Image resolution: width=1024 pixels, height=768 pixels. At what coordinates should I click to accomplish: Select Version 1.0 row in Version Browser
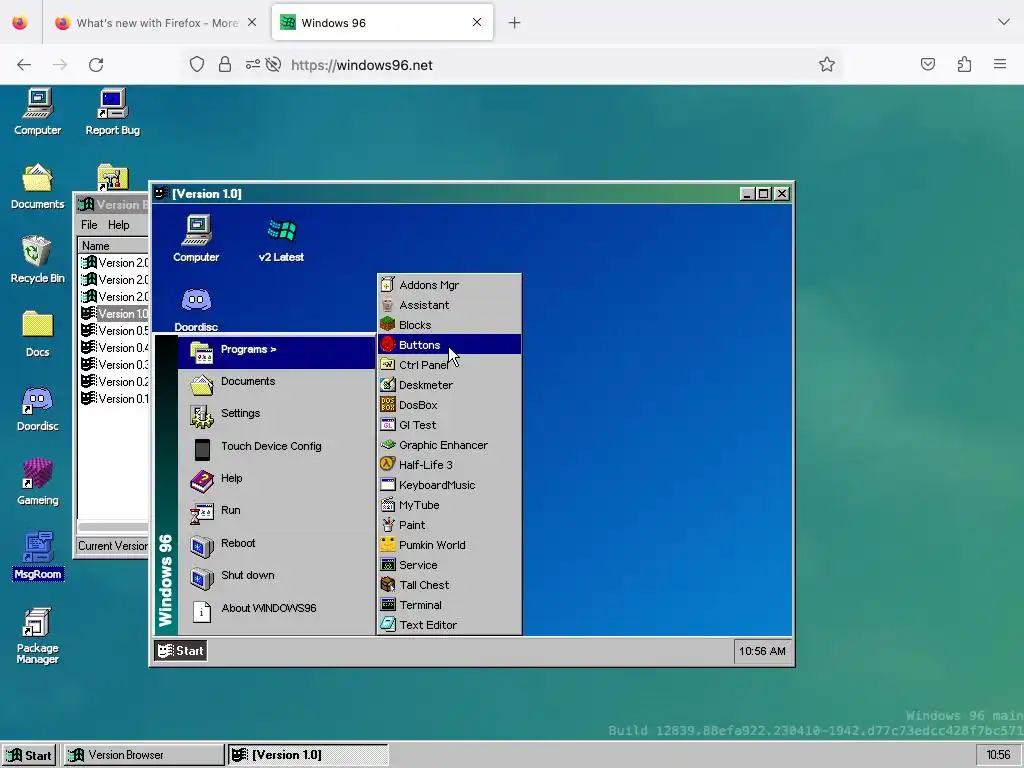tap(114, 313)
